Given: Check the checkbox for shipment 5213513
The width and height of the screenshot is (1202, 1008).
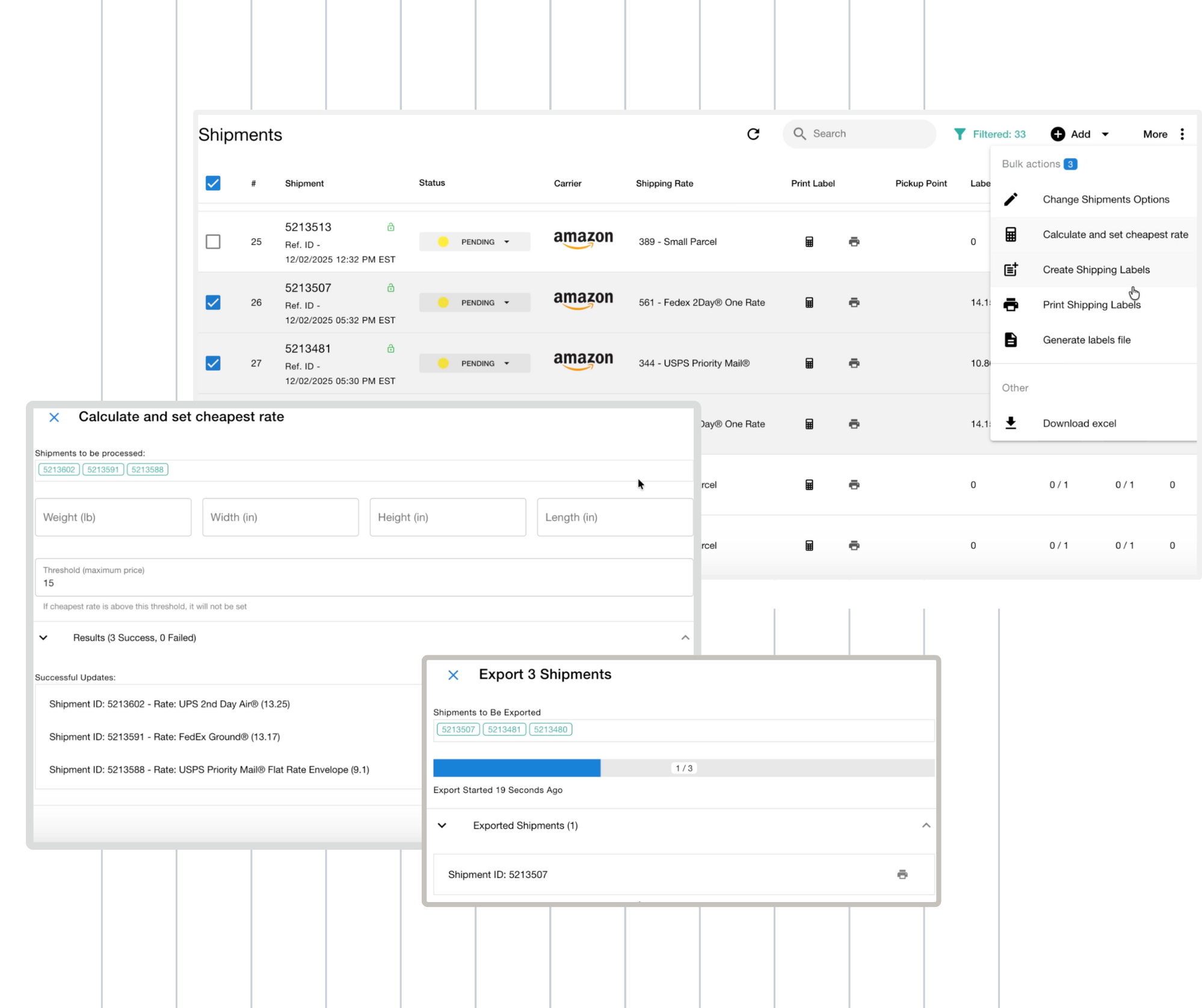Looking at the screenshot, I should click(213, 242).
